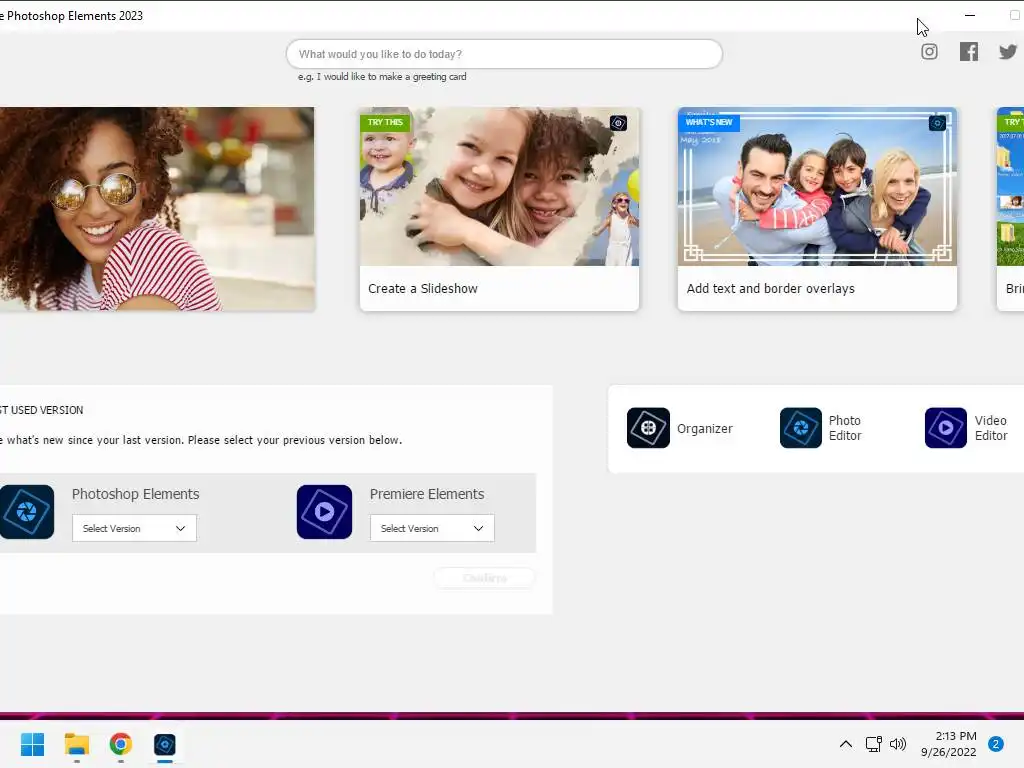This screenshot has width=1024, height=768.
Task: Click the woman with sunglasses banner image
Action: 157,208
